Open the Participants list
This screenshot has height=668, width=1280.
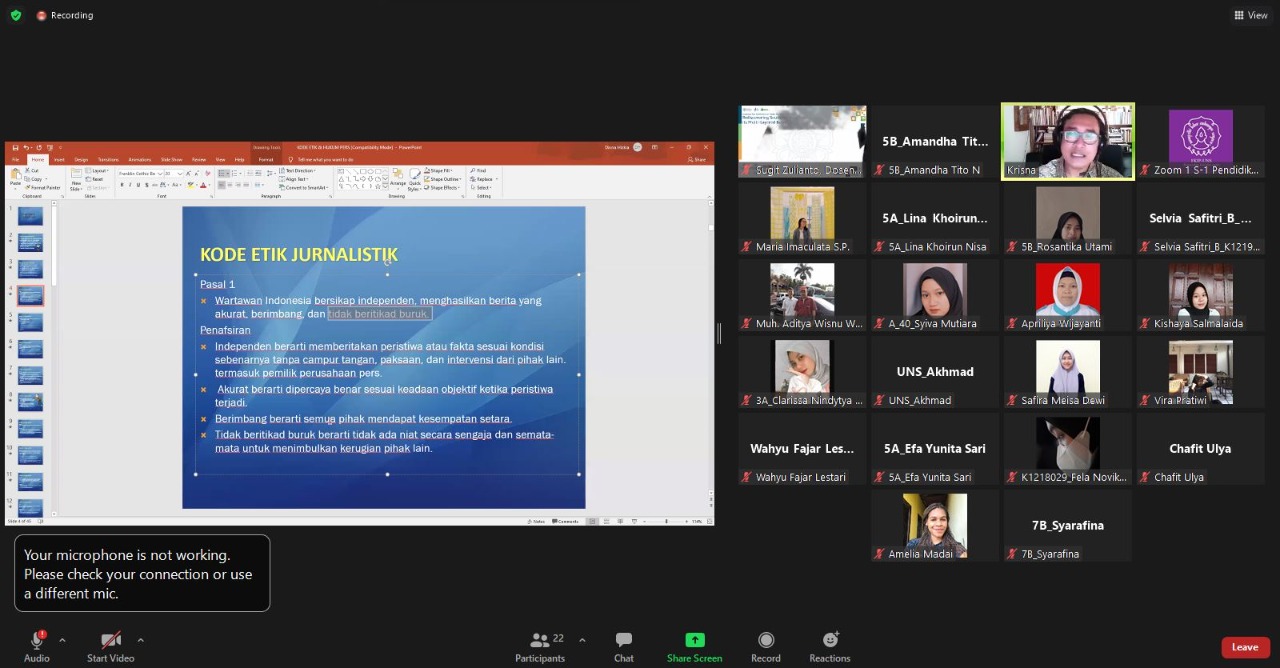coord(540,646)
